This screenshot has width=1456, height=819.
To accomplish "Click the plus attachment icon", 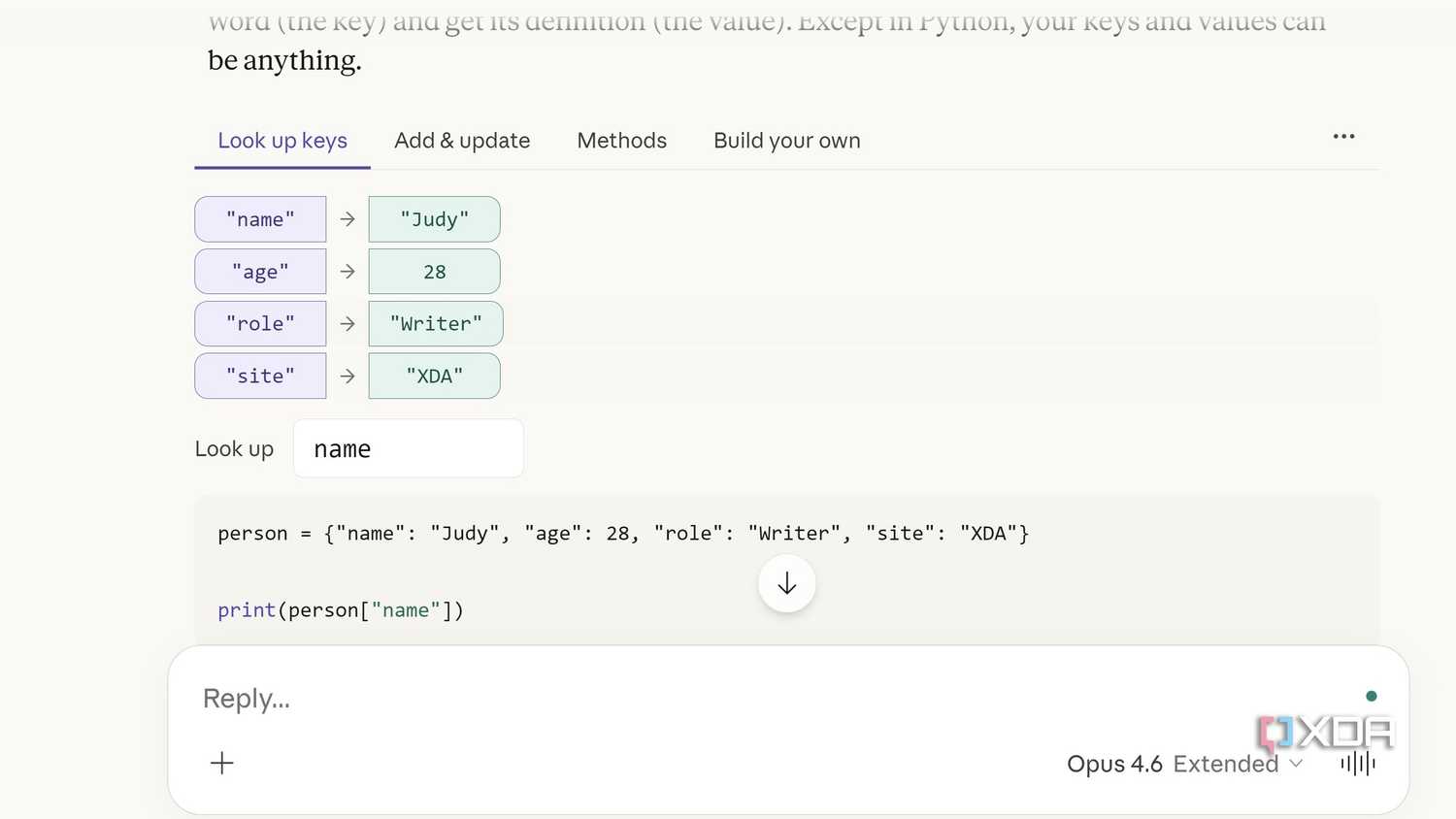I will point(222,763).
